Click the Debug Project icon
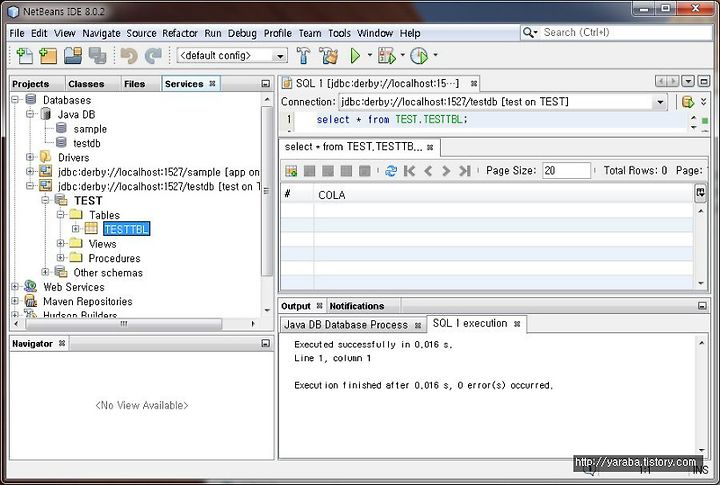The height and width of the screenshot is (485, 720). pos(386,56)
